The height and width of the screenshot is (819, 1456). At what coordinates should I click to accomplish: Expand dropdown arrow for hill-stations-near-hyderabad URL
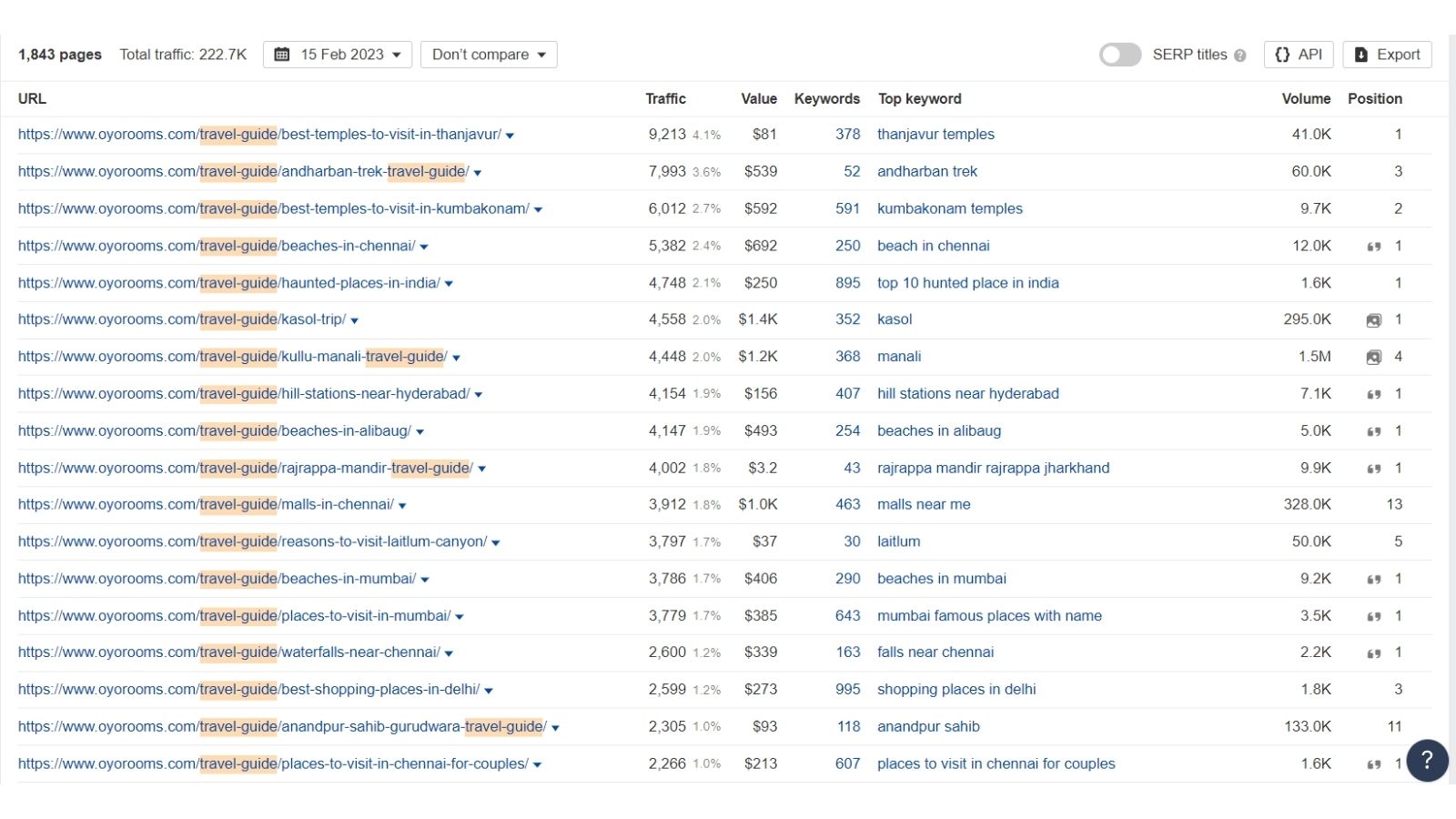(x=479, y=395)
